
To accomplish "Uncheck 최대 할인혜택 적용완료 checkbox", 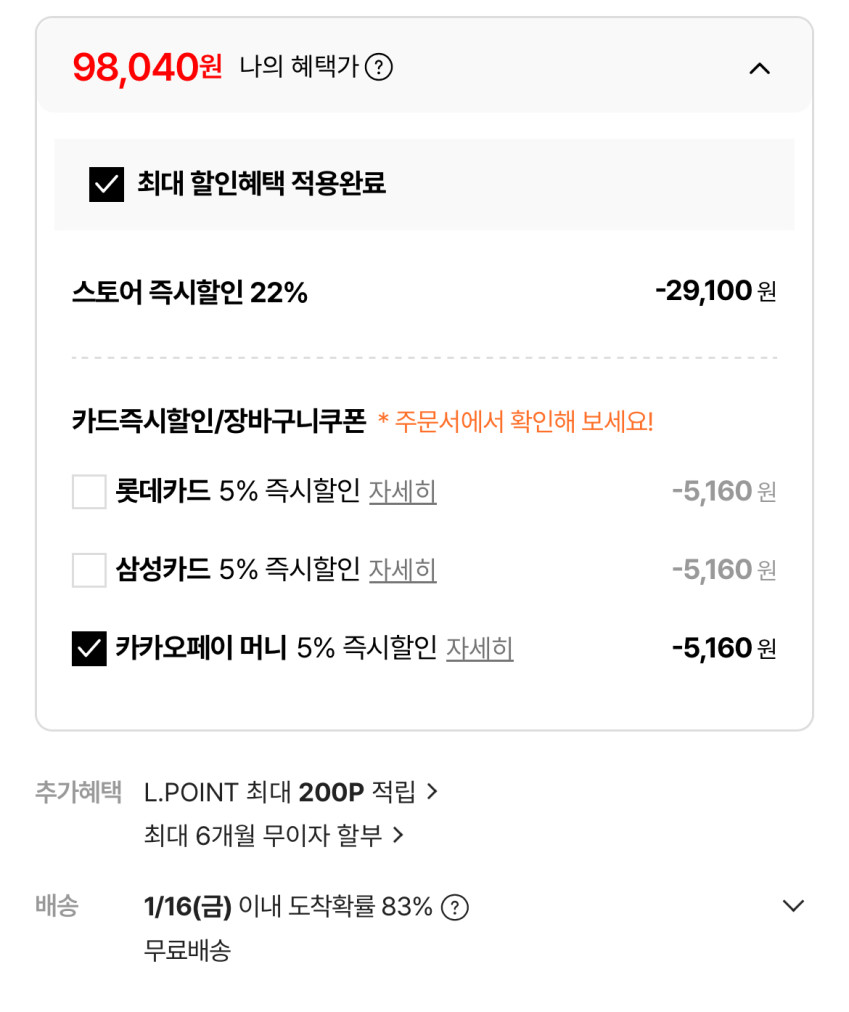I will pos(106,184).
